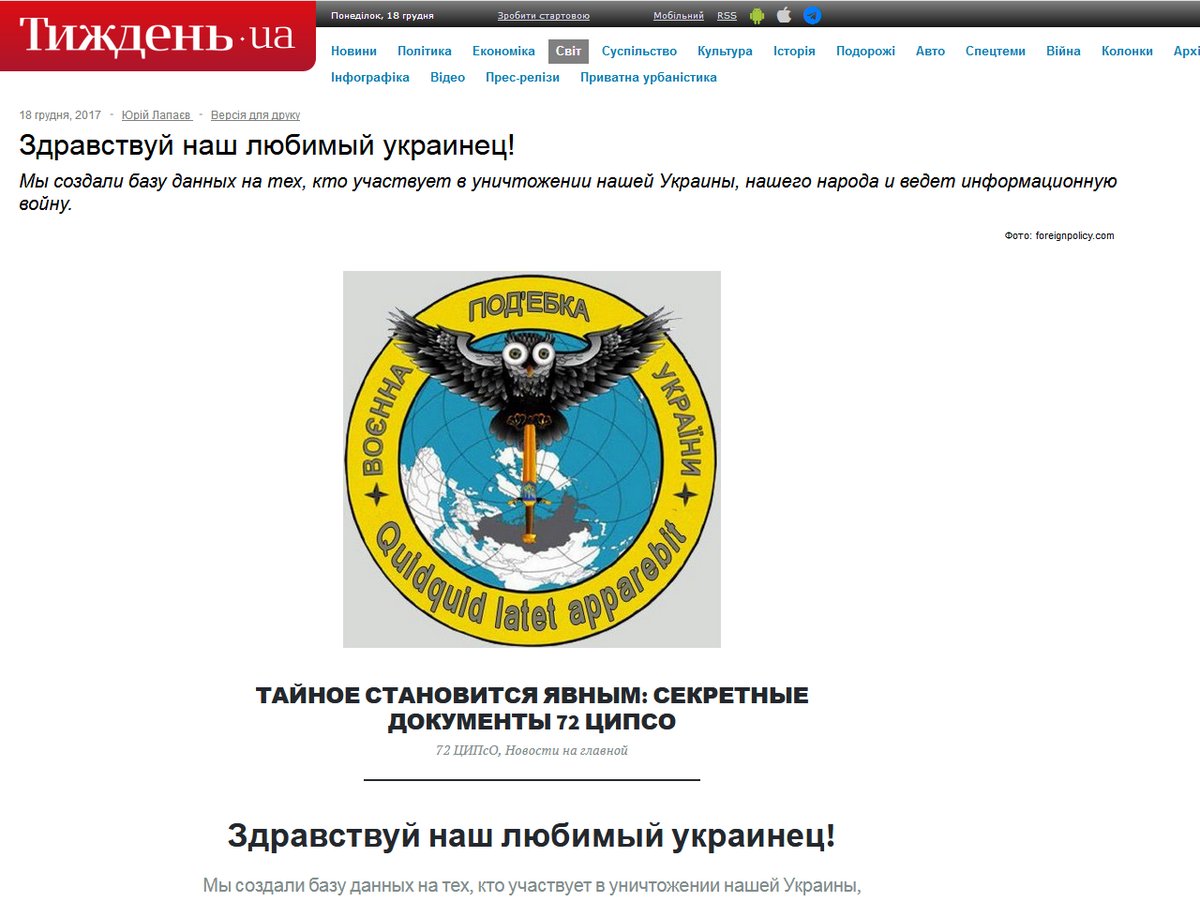Open the Культура menu section
The width and height of the screenshot is (1200, 902).
pyautogui.click(x=725, y=51)
